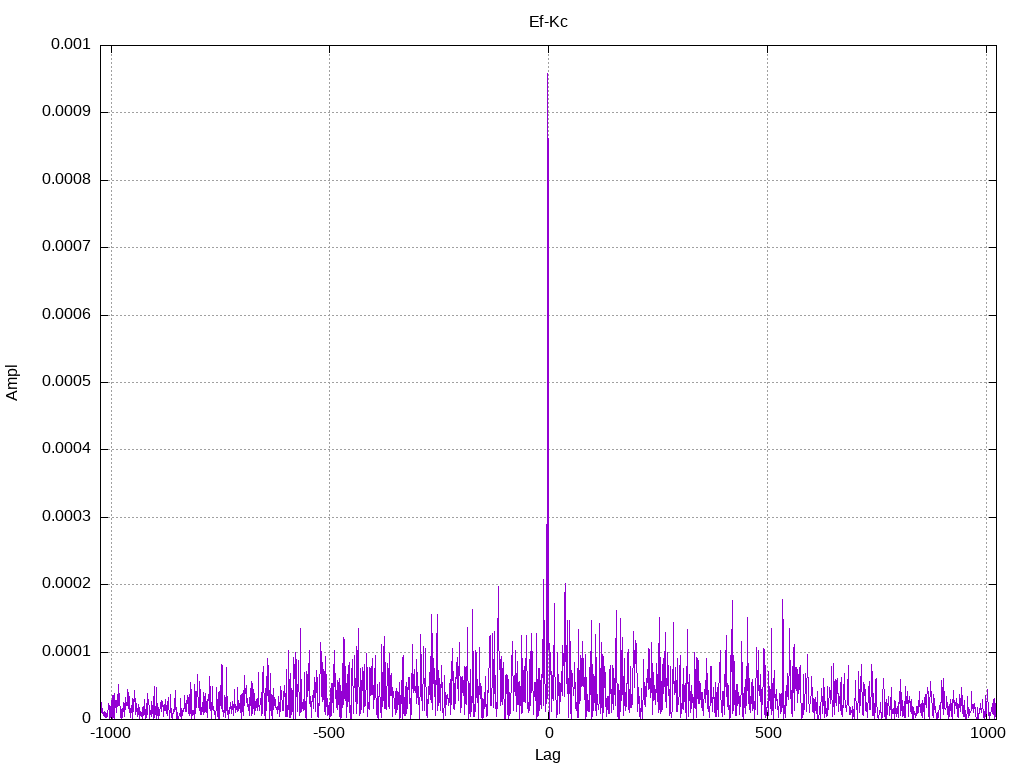The width and height of the screenshot is (1024, 768).
Task: Click the y-axis value 0.001
Action: pos(71,44)
